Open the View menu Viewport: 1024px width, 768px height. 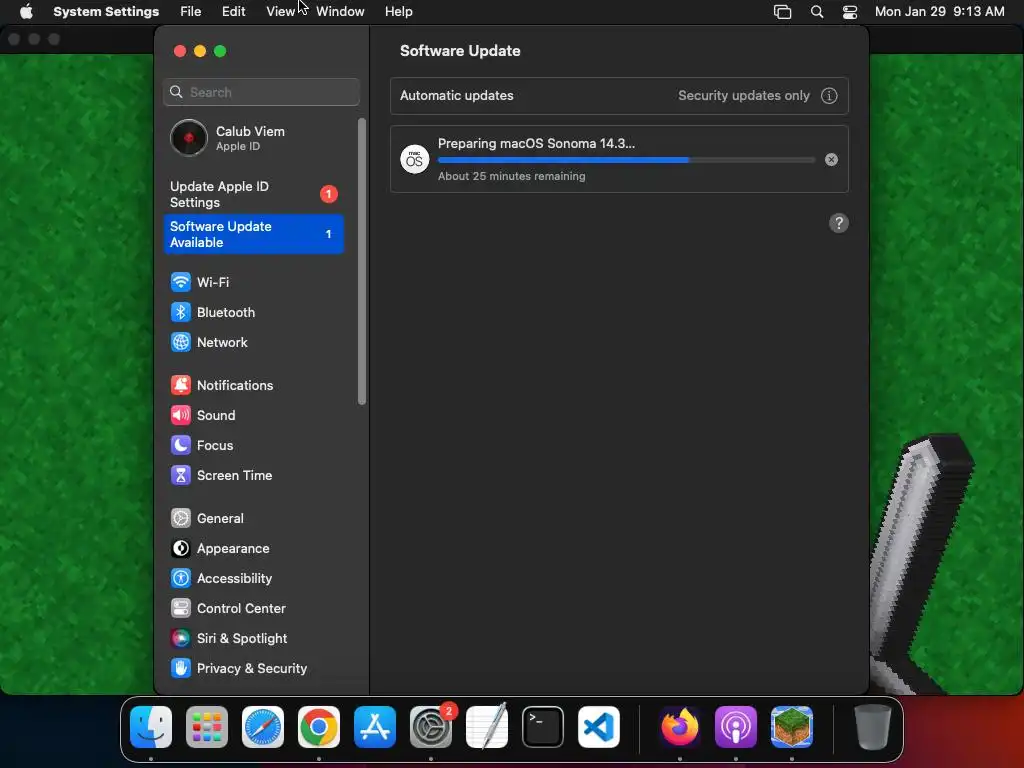280,12
